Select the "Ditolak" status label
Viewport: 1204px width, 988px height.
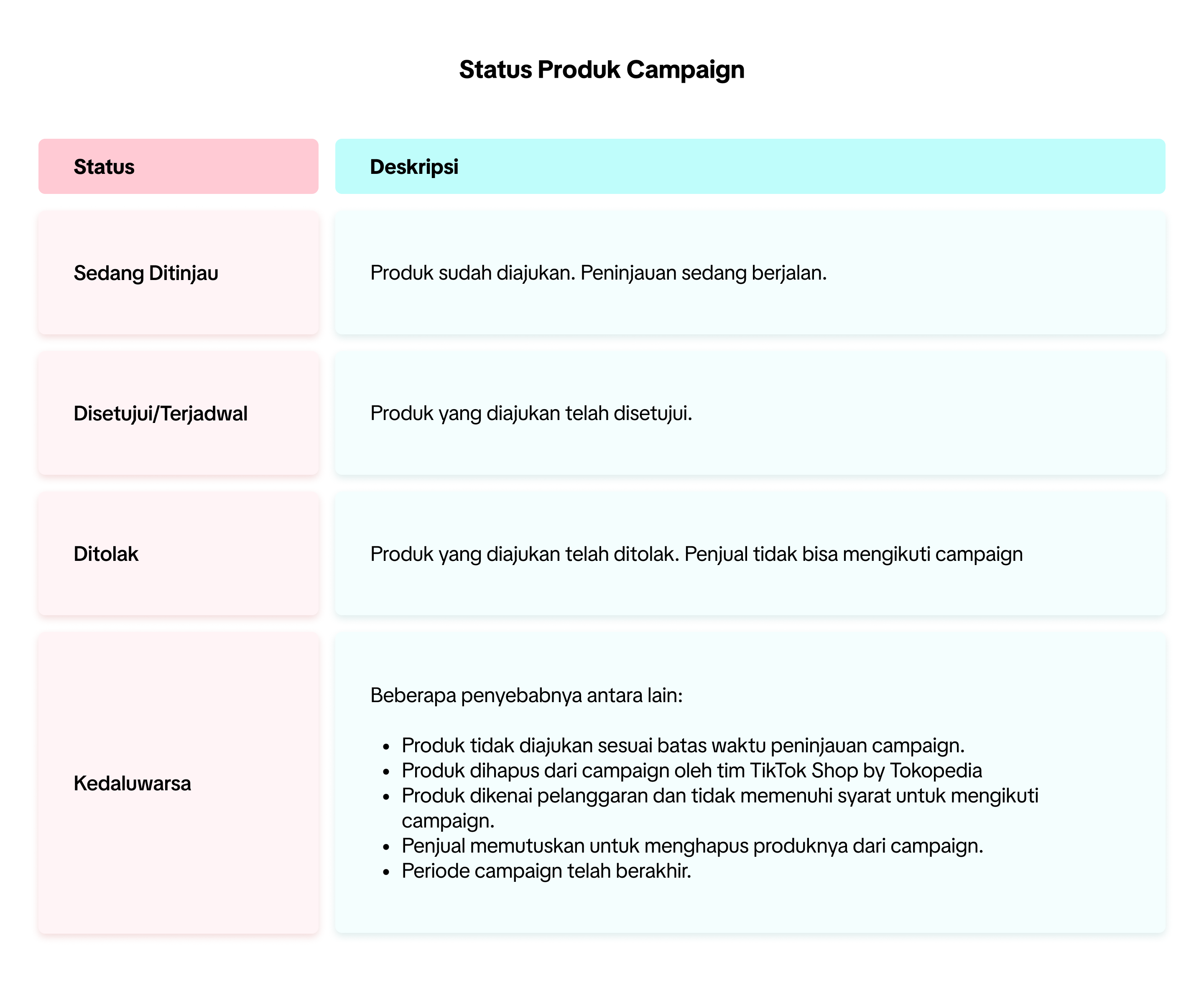106,554
